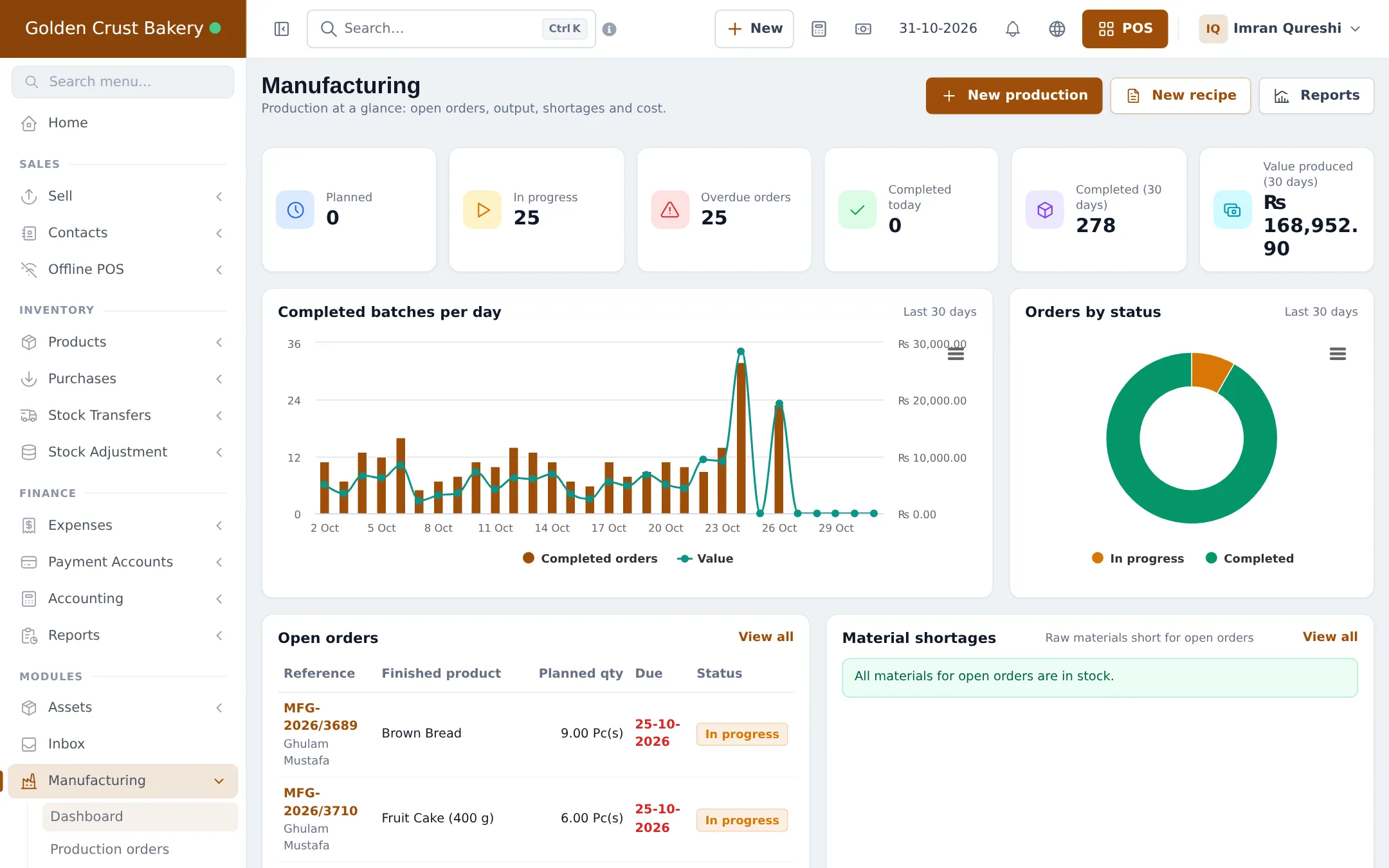Image resolution: width=1389 pixels, height=868 pixels.
Task: Open the calculator icon in top bar
Action: (x=819, y=29)
